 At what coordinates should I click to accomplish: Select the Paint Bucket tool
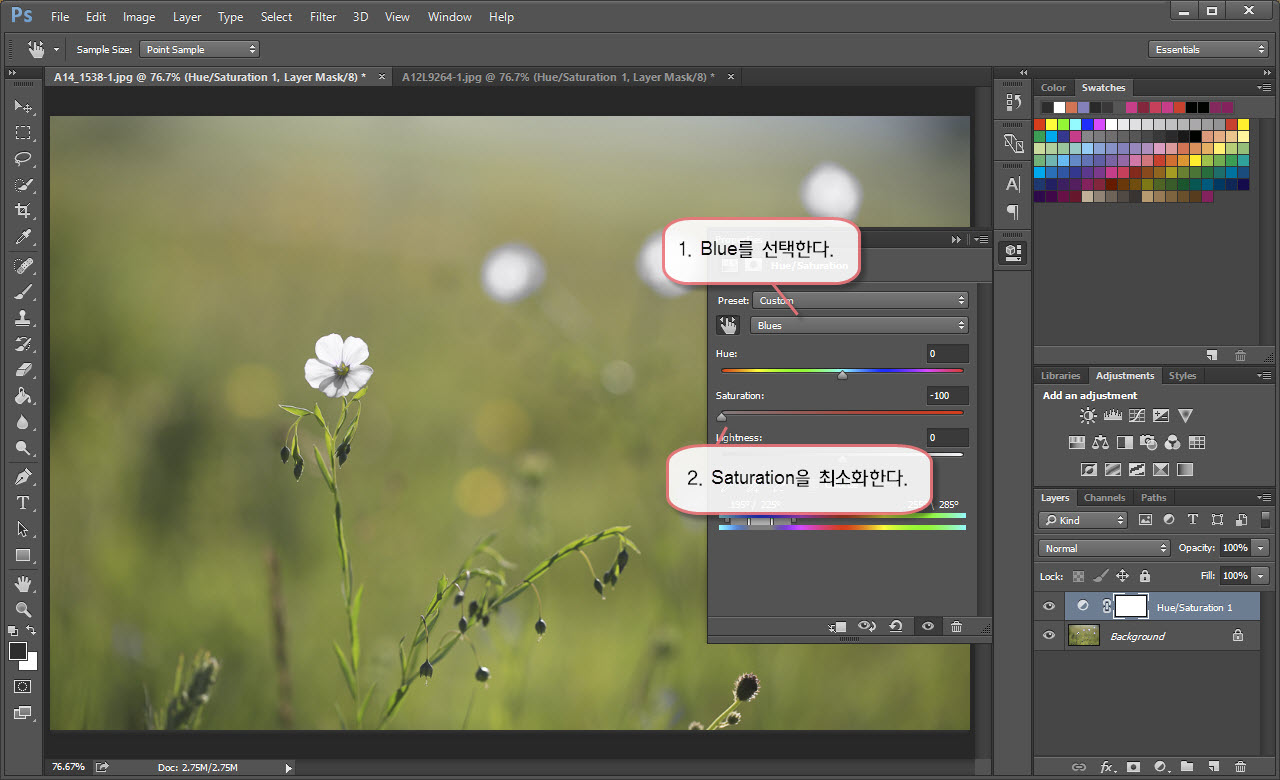(x=23, y=396)
